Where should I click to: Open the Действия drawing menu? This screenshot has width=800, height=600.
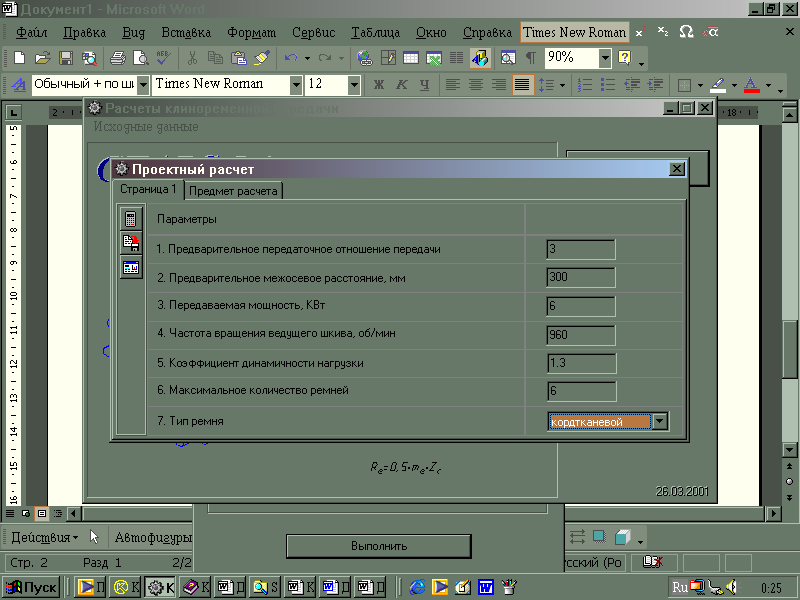point(45,537)
